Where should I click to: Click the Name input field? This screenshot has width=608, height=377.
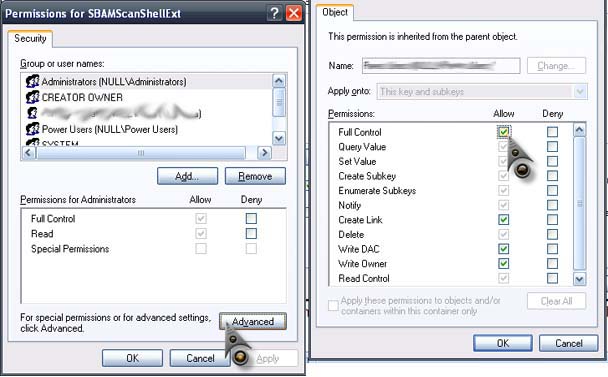tap(441, 66)
